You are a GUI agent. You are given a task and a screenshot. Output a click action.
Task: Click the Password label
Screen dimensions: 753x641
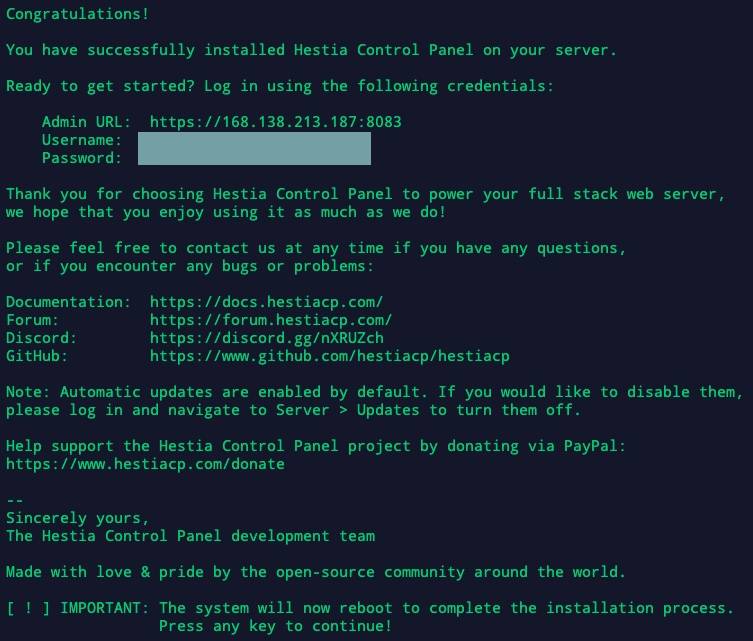tap(82, 158)
